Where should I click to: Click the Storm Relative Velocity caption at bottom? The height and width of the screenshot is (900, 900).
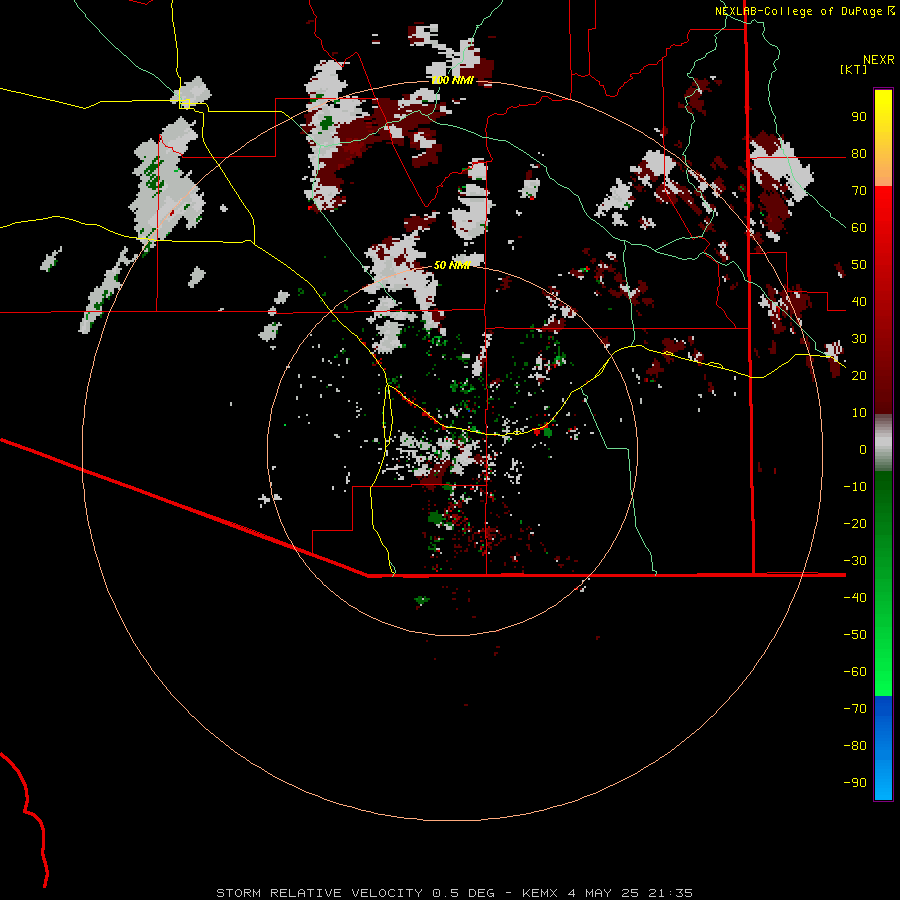point(454,893)
